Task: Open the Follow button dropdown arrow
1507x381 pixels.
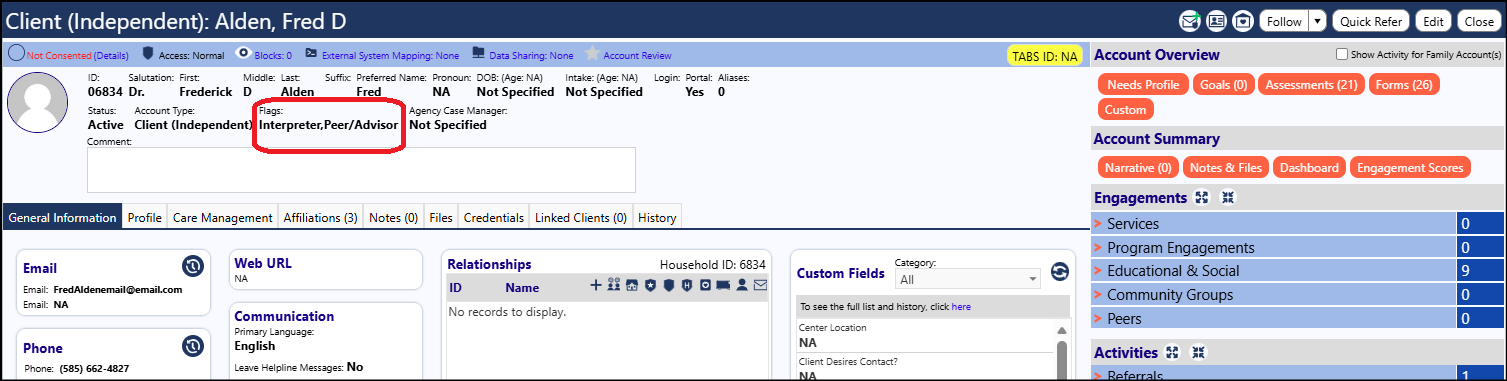Action: [1317, 21]
